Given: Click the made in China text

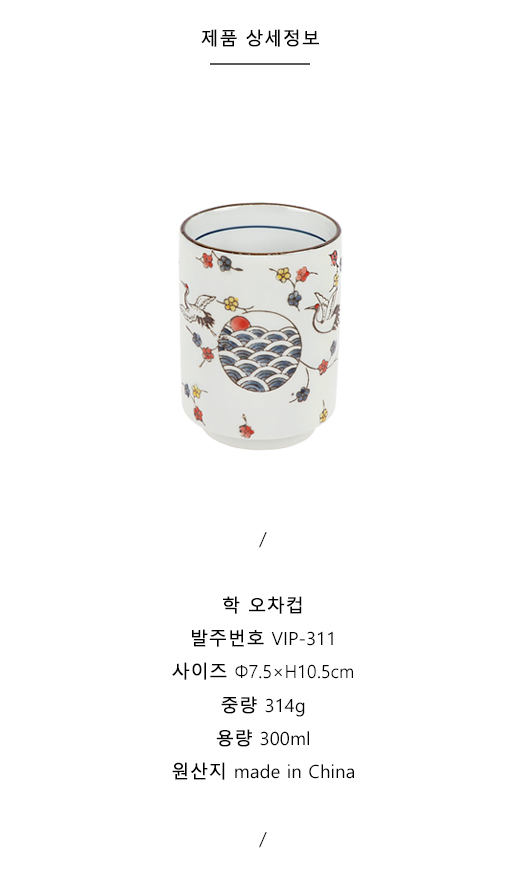Looking at the screenshot, I should pos(294,773).
